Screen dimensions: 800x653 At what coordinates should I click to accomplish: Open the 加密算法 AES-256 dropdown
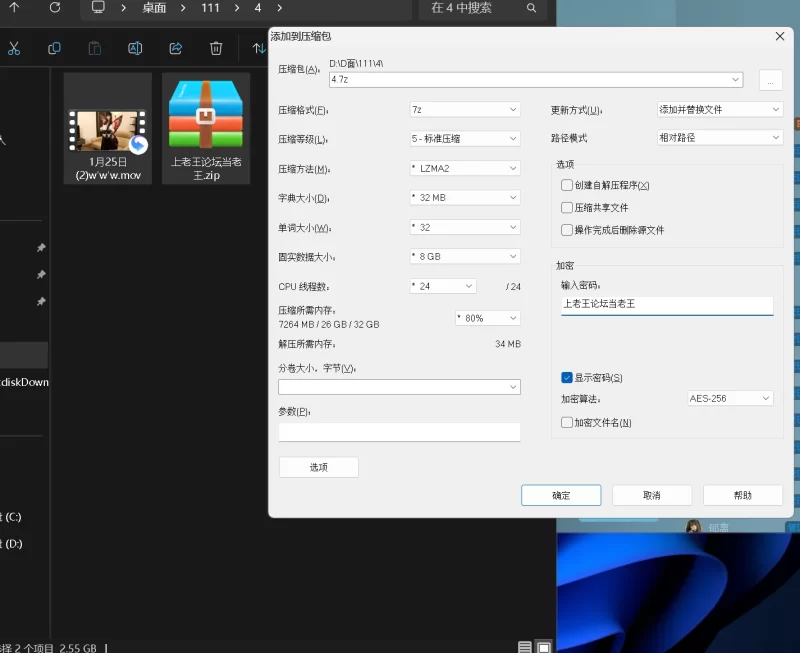730,398
